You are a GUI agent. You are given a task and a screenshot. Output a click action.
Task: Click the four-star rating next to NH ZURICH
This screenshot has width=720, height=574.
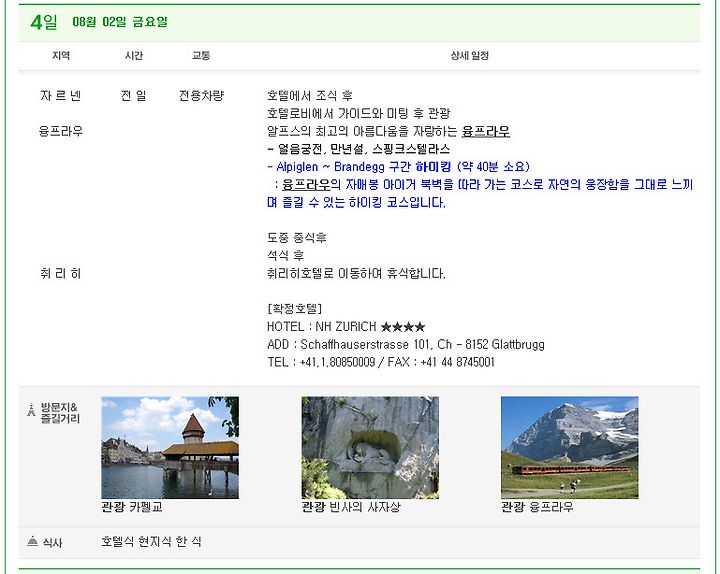click(403, 327)
